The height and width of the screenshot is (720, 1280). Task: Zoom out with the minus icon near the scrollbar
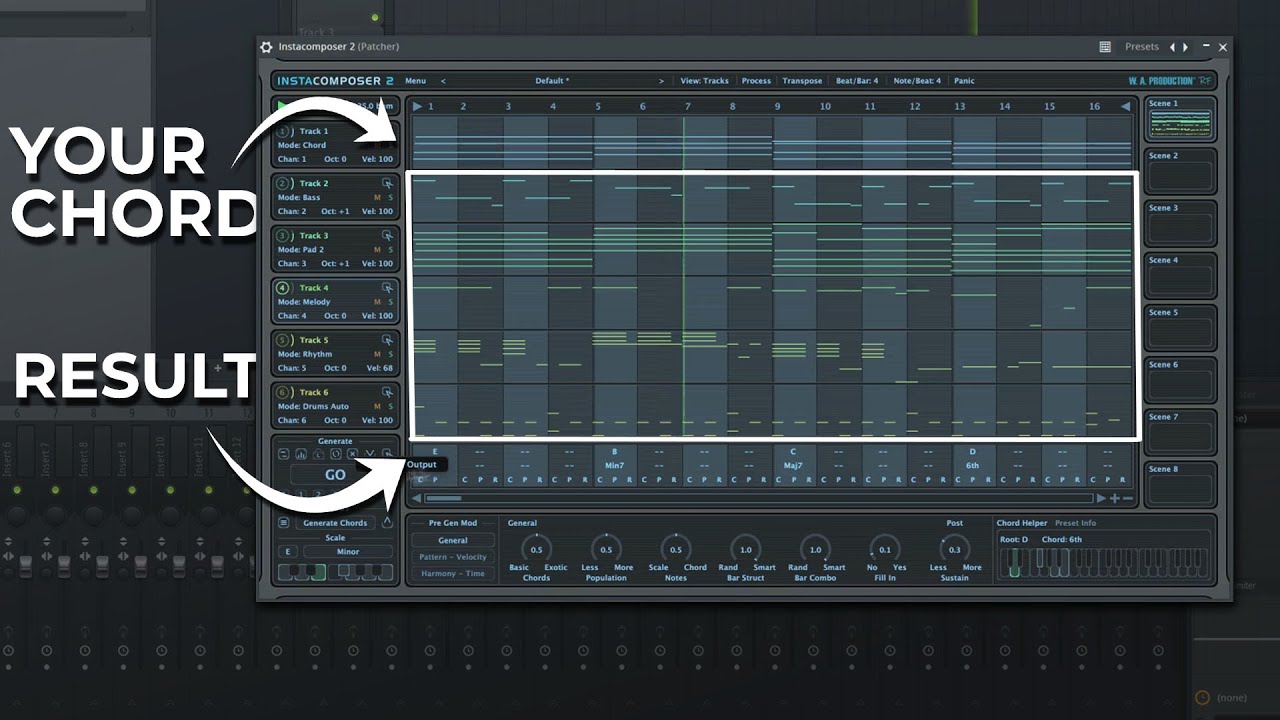coord(1128,498)
